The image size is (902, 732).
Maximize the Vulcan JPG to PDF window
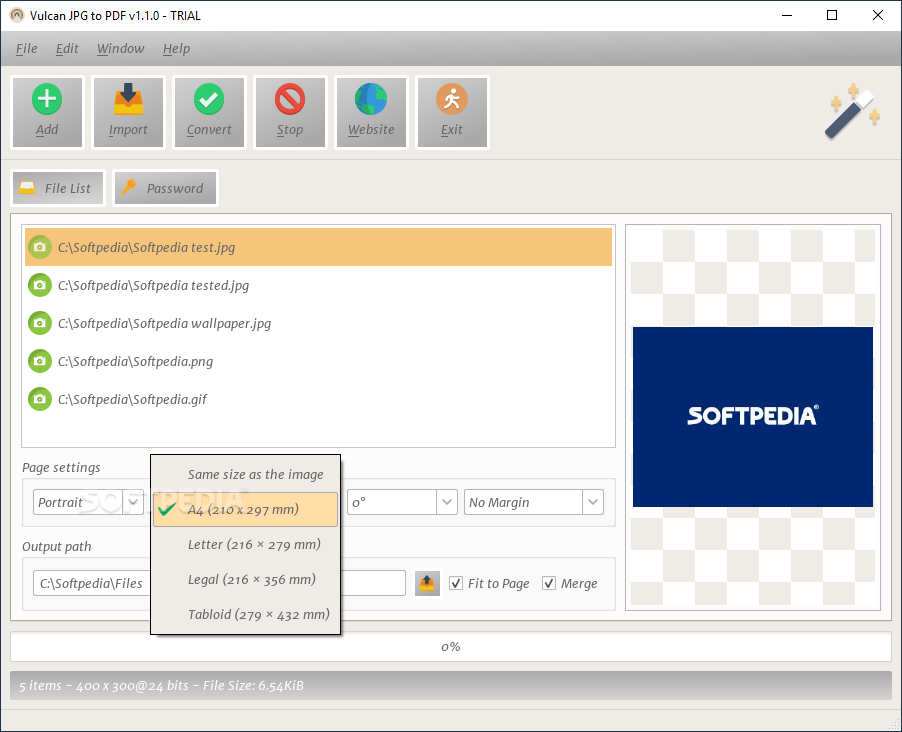click(832, 16)
